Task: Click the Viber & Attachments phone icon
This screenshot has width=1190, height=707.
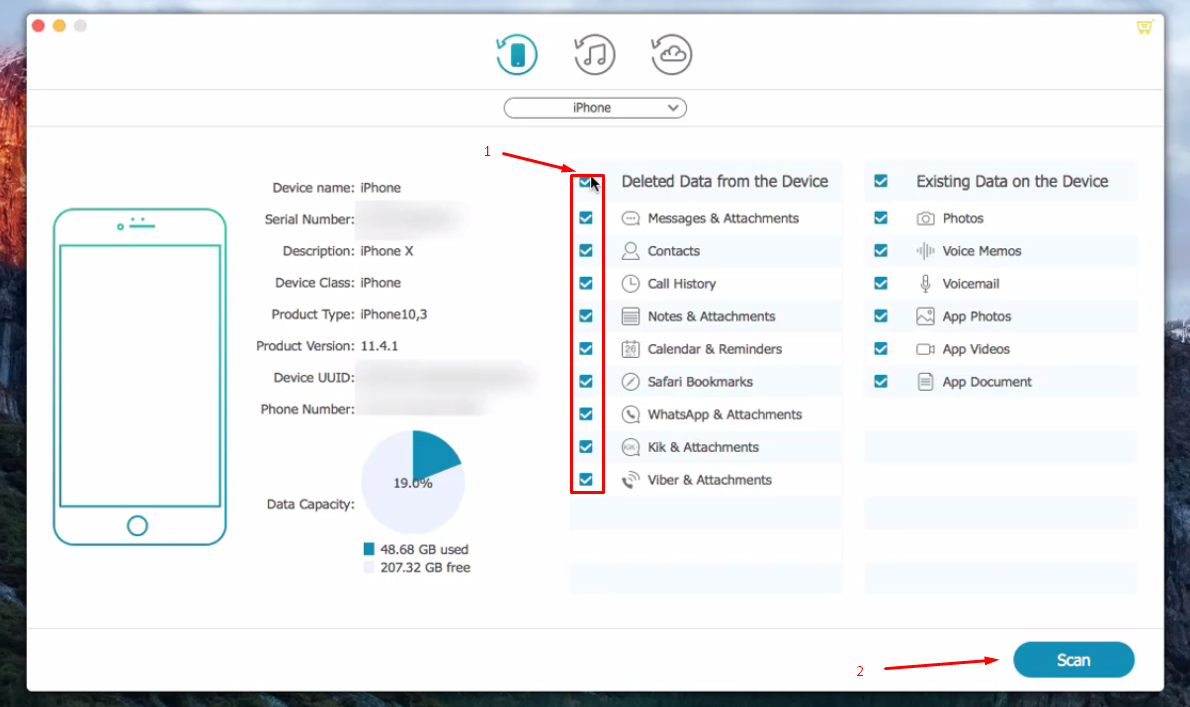Action: pyautogui.click(x=631, y=480)
